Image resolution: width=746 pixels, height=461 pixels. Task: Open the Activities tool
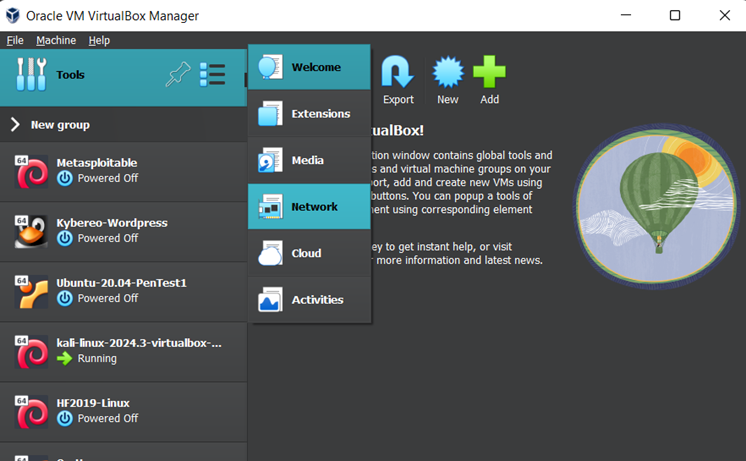pos(309,300)
